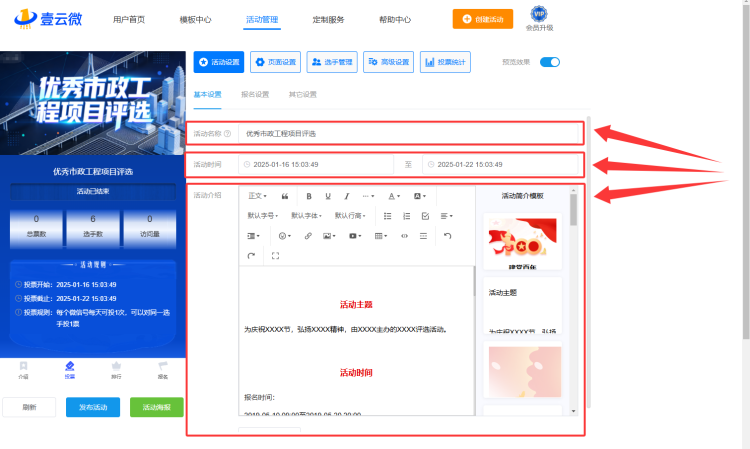Viewport: 750px width, 449px height.
Task: Click the code block icon
Action: pos(405,236)
